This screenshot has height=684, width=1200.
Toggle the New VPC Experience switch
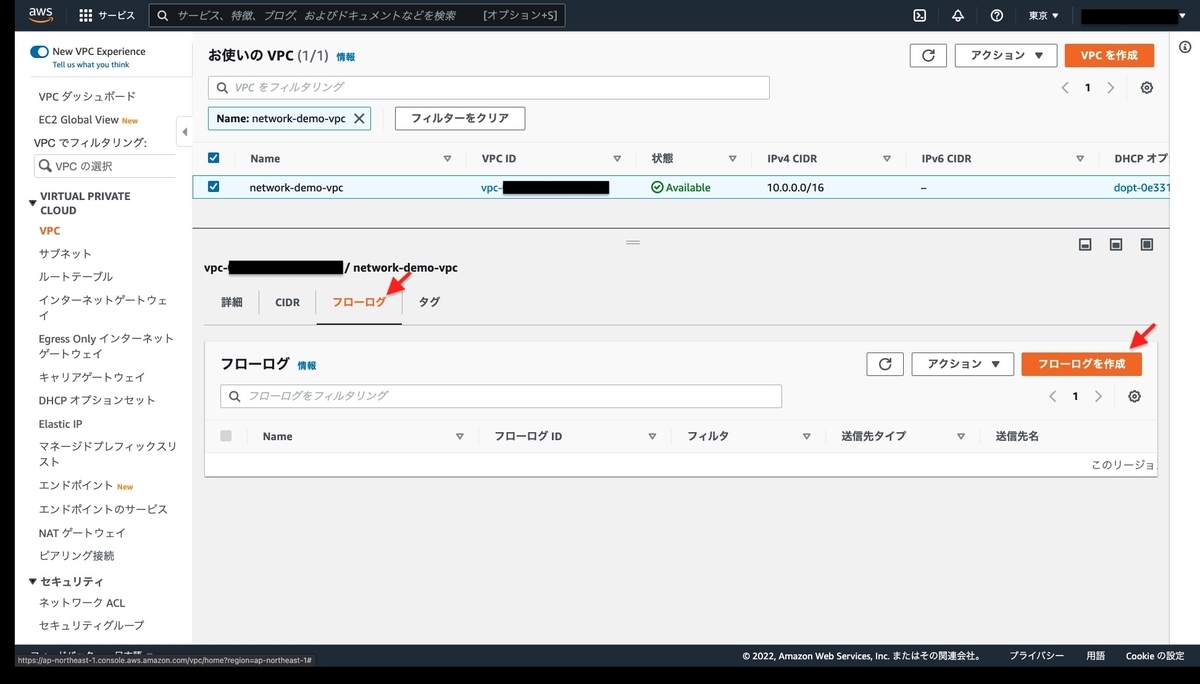point(40,51)
